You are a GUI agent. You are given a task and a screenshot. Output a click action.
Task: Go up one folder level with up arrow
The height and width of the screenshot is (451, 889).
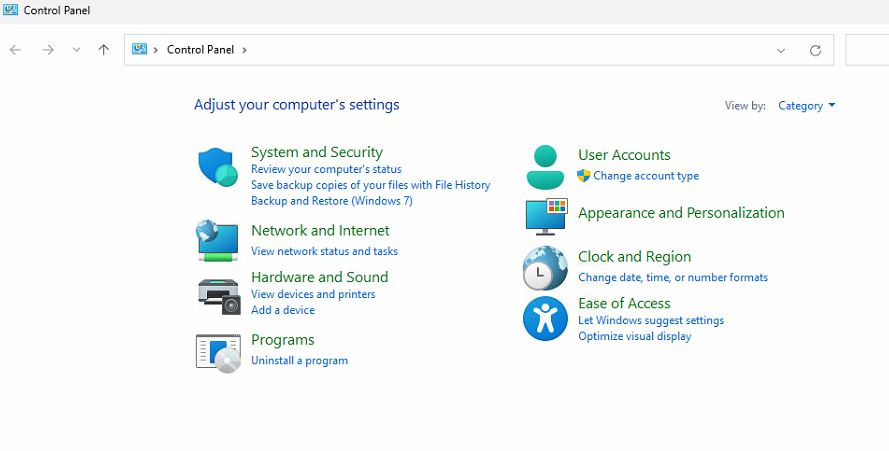click(x=103, y=50)
